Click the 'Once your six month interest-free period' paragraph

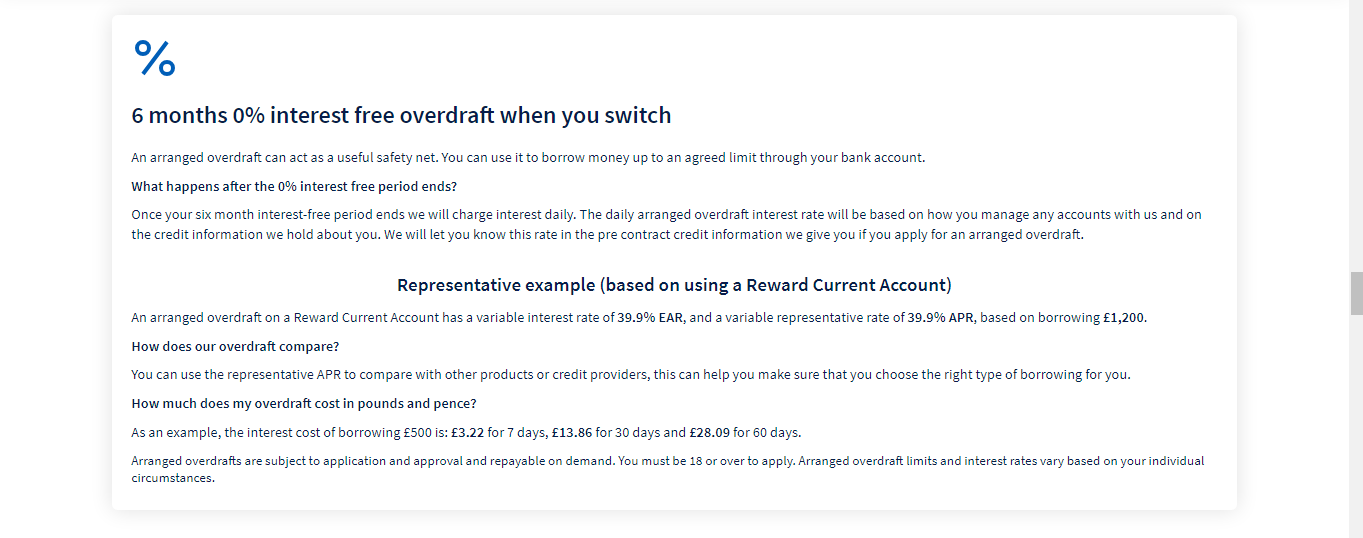(666, 225)
